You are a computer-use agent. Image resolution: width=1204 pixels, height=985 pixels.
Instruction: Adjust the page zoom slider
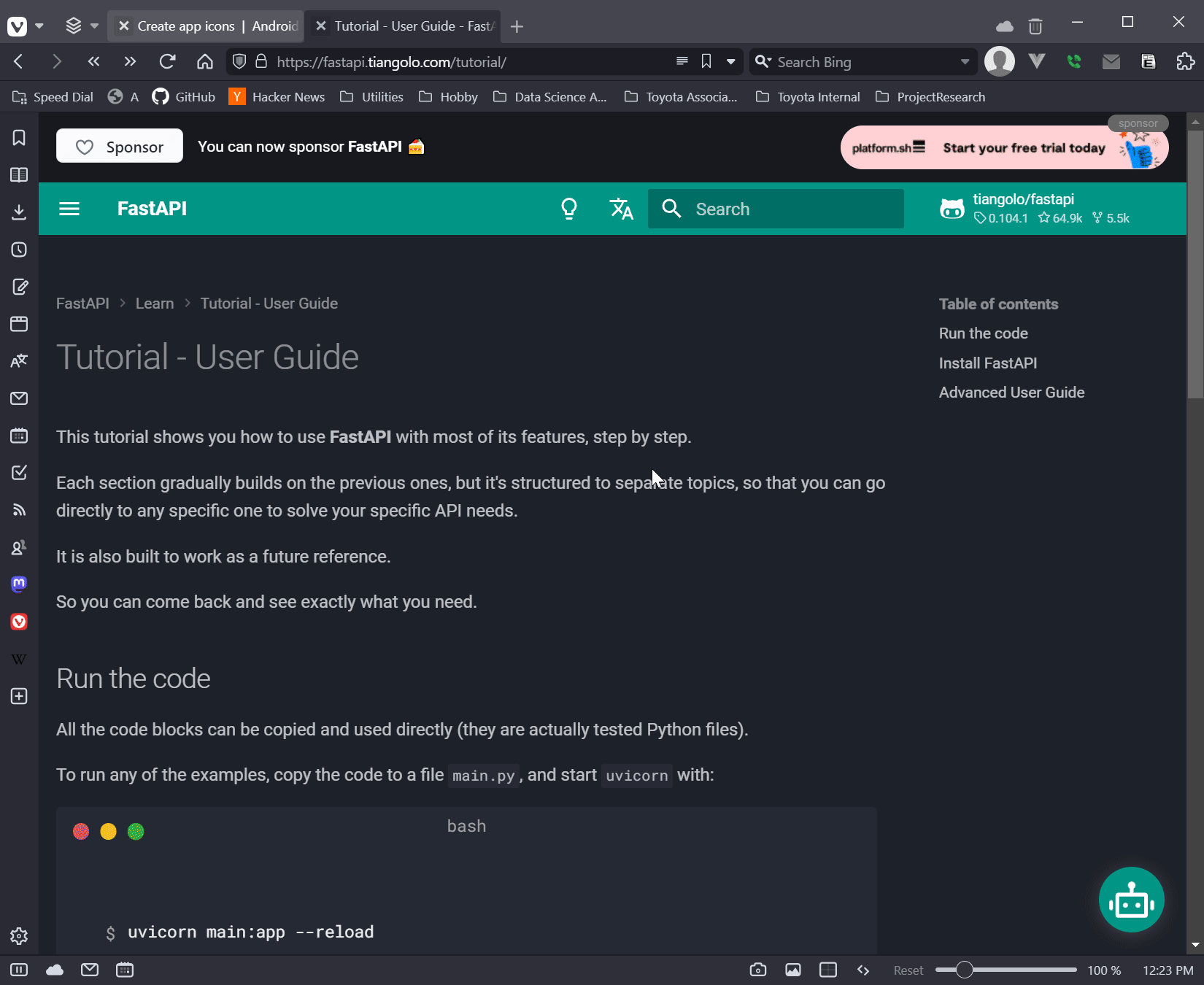(1006, 970)
